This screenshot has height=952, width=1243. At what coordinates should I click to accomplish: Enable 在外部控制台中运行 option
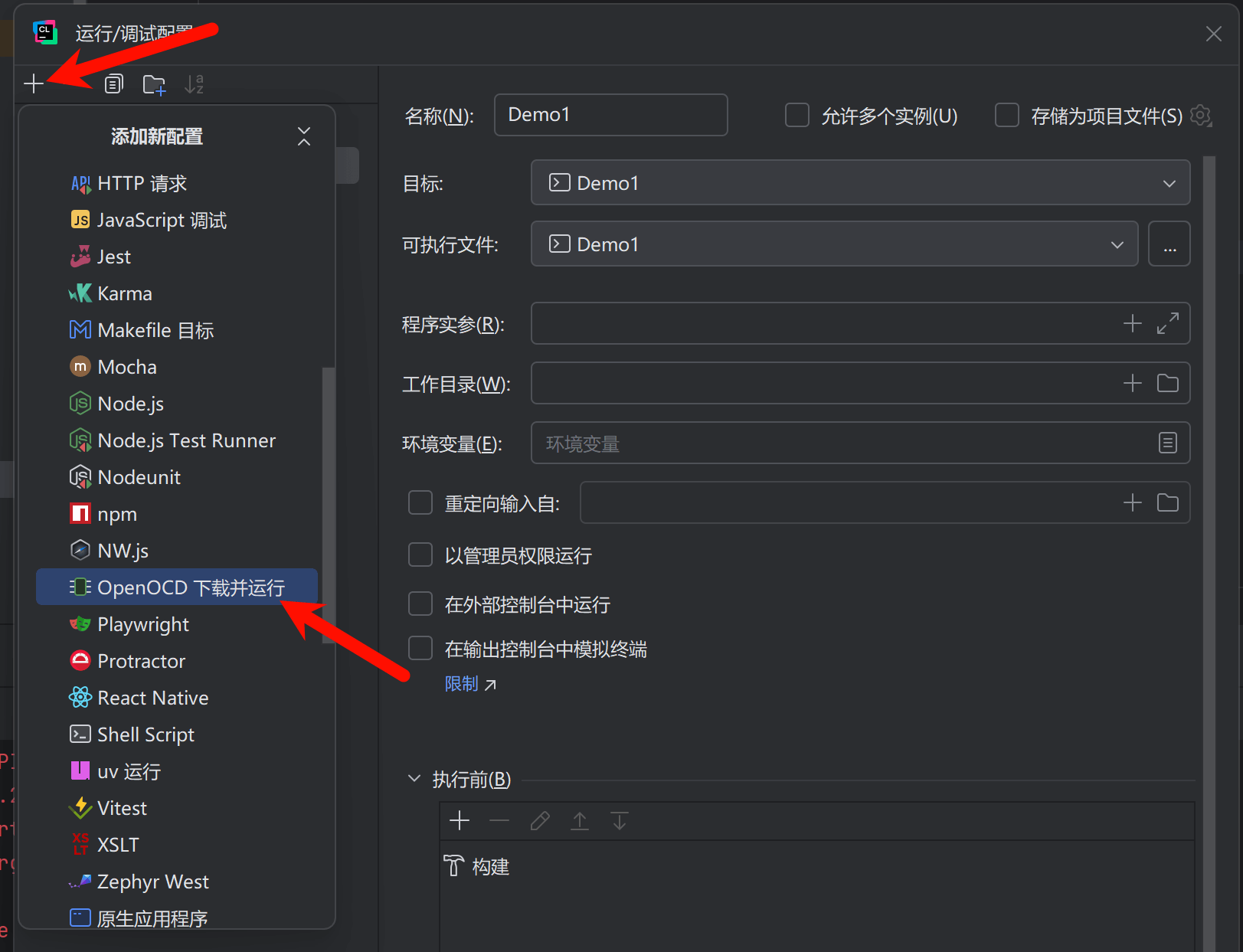(420, 604)
